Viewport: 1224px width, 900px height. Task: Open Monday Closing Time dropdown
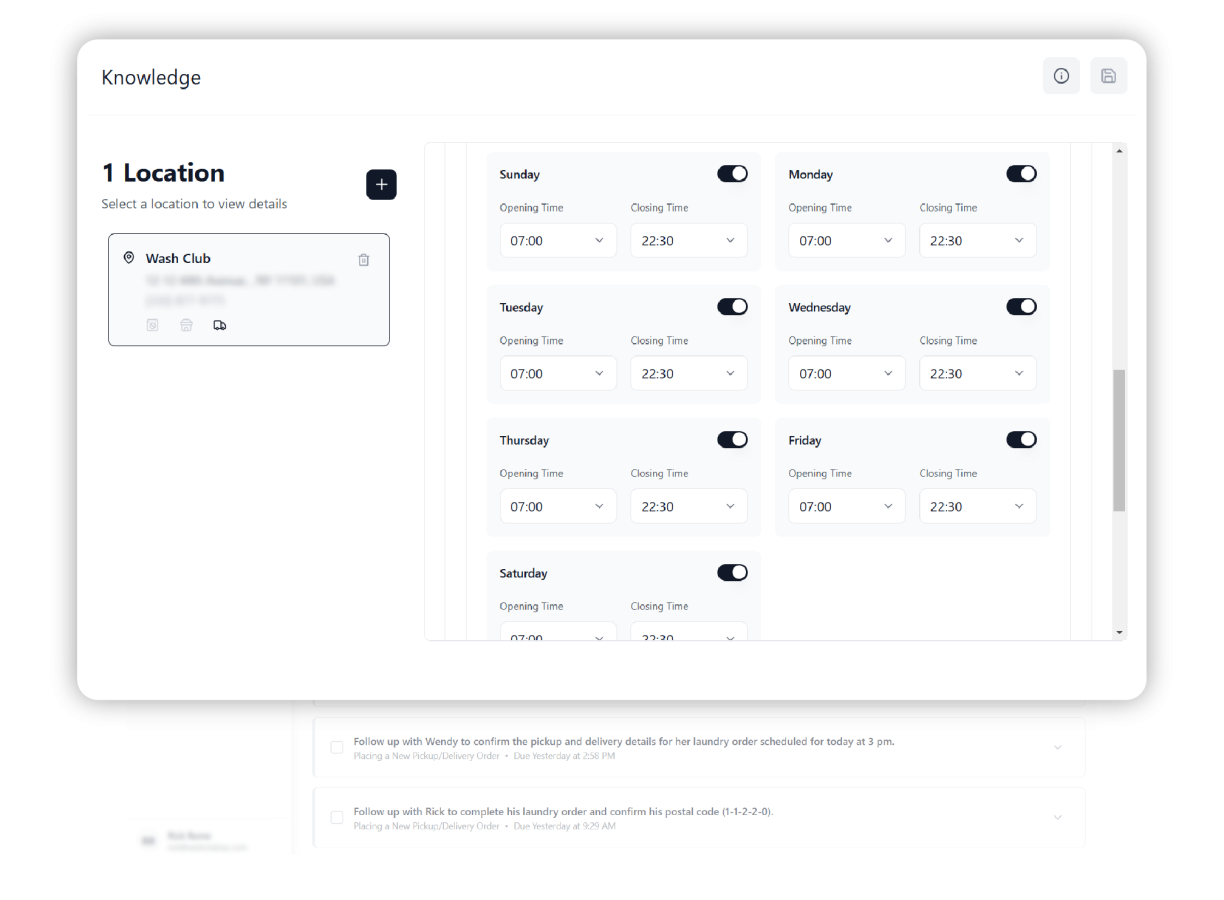[978, 241]
